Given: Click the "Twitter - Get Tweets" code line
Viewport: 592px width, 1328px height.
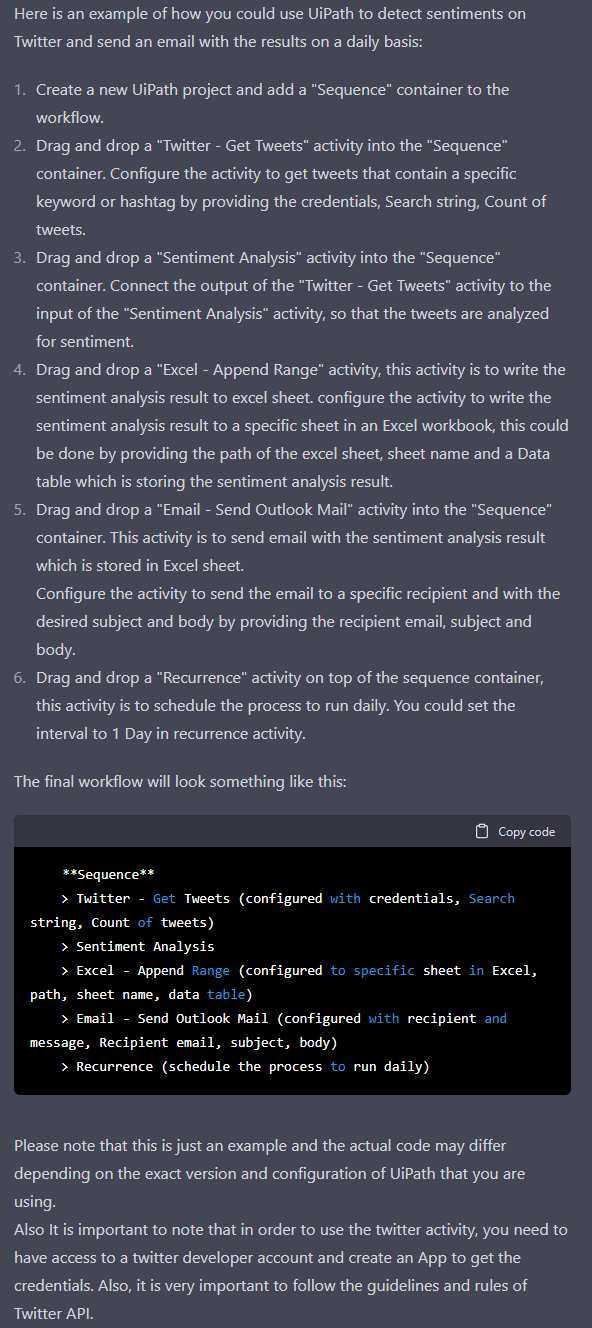Looking at the screenshot, I should click(x=272, y=910).
